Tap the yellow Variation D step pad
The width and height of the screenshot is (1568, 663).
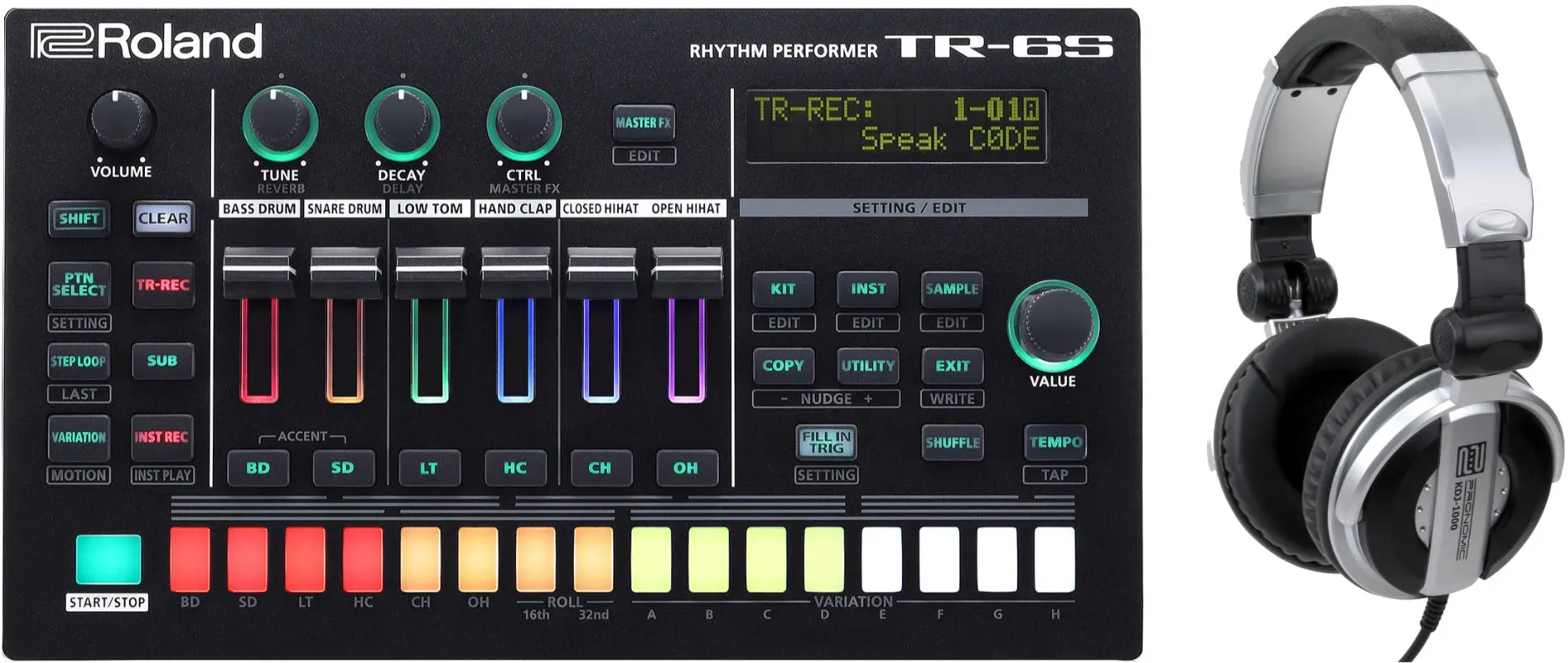tap(824, 560)
